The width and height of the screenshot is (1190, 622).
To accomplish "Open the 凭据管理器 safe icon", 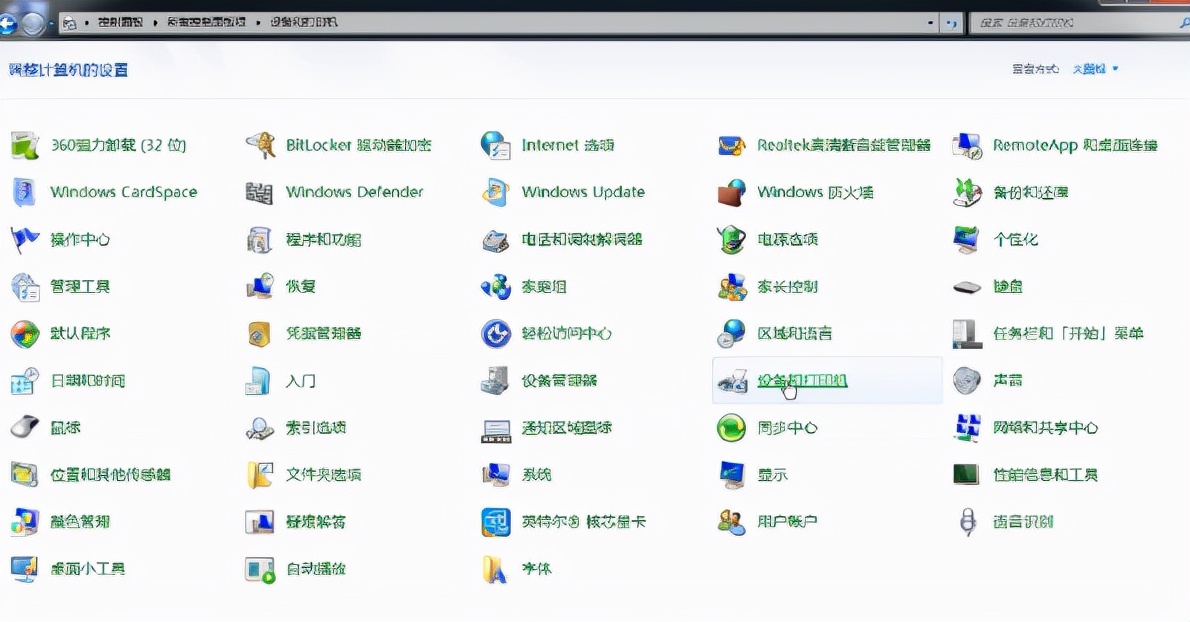I will coord(260,334).
